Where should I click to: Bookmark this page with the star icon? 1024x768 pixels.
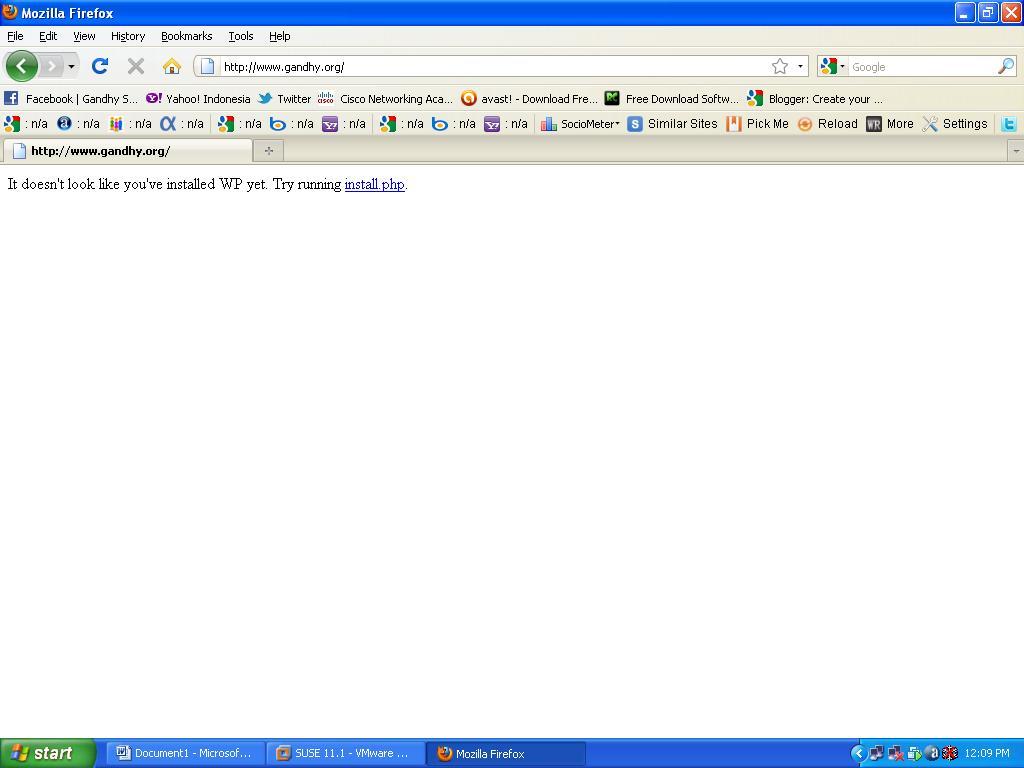click(x=780, y=66)
